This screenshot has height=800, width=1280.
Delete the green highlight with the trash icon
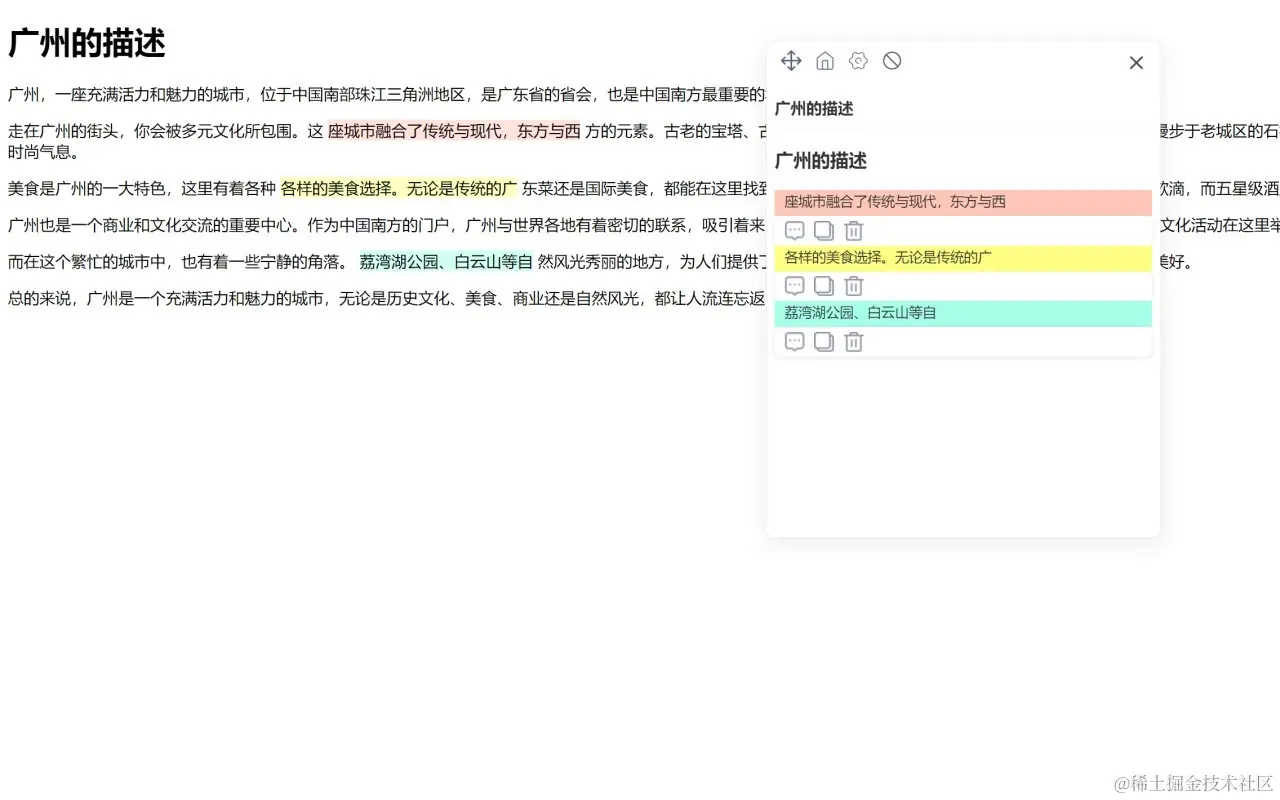point(853,342)
